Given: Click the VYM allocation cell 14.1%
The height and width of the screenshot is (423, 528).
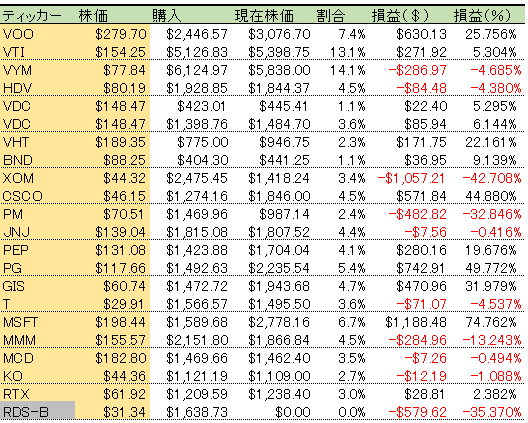Looking at the screenshot, I should point(348,70).
